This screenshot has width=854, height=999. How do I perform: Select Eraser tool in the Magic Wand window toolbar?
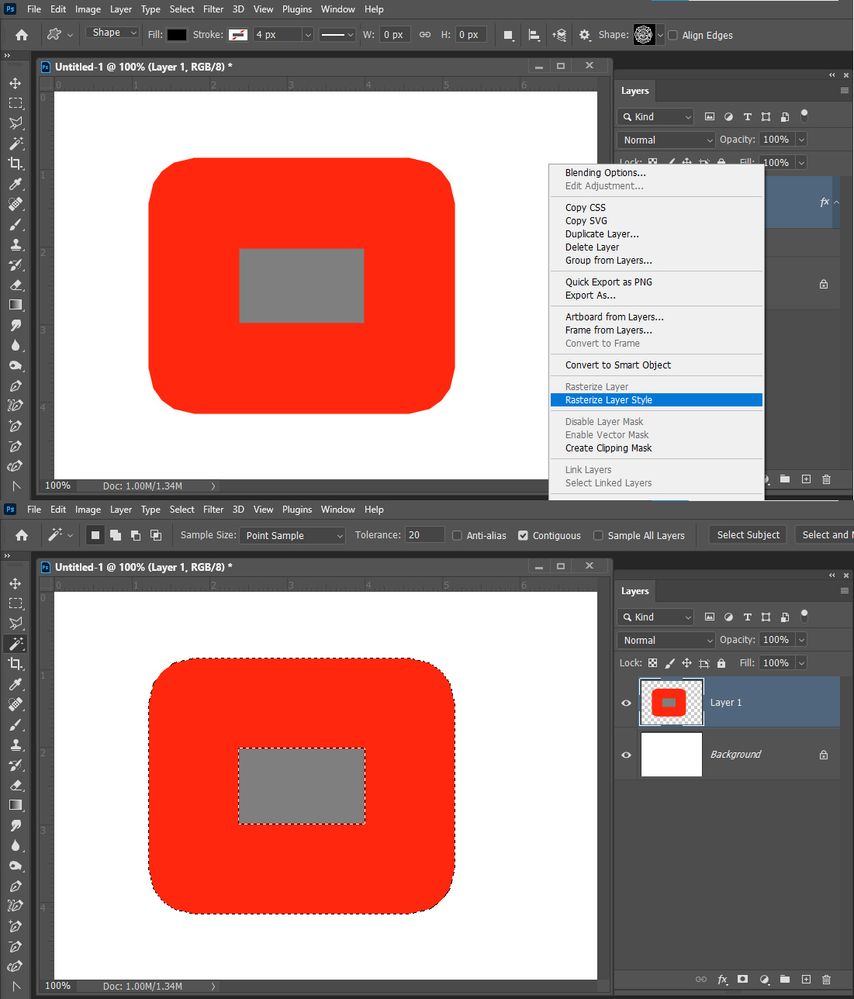pos(15,785)
